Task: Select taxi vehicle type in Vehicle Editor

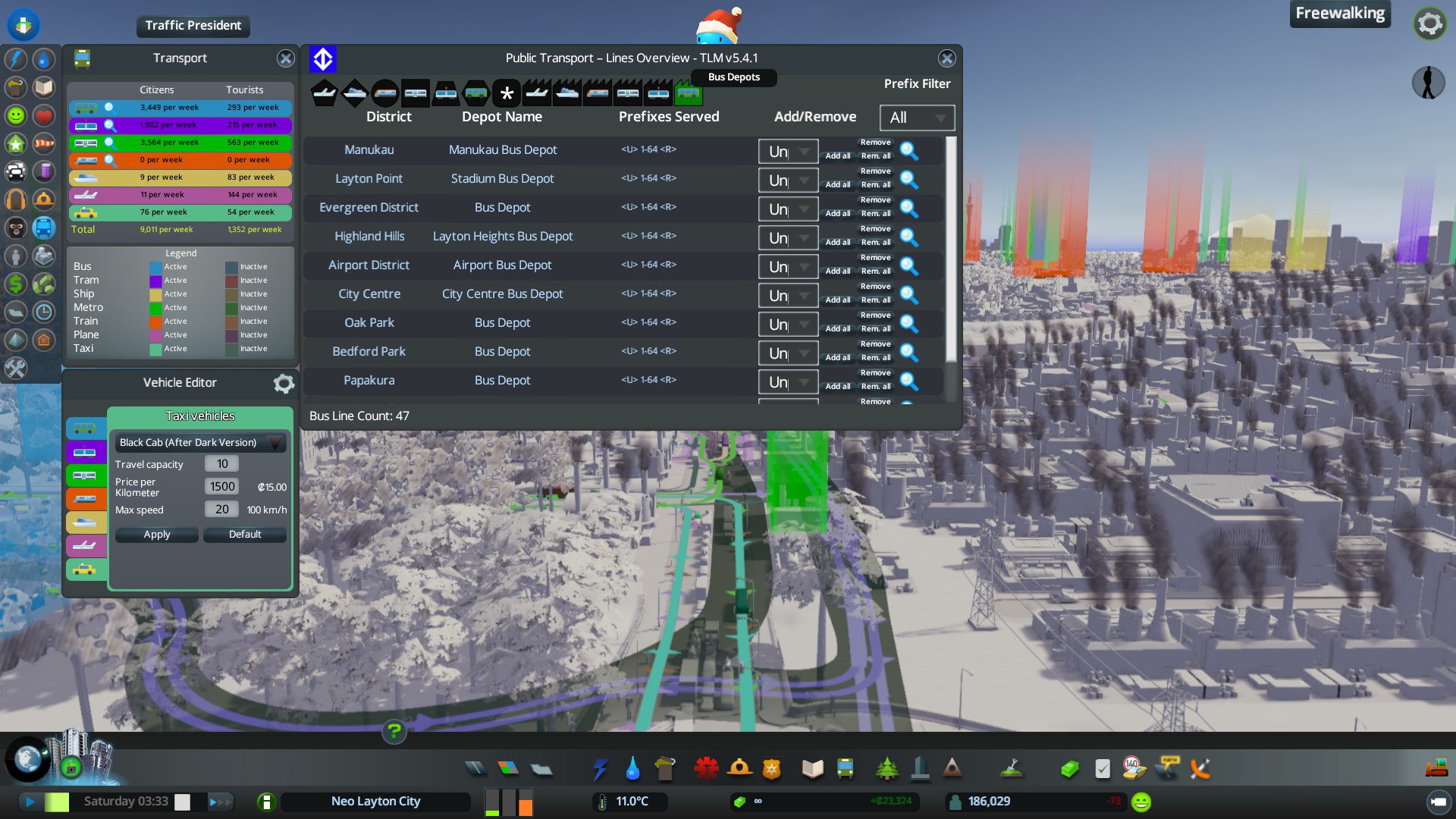Action: pos(85,569)
